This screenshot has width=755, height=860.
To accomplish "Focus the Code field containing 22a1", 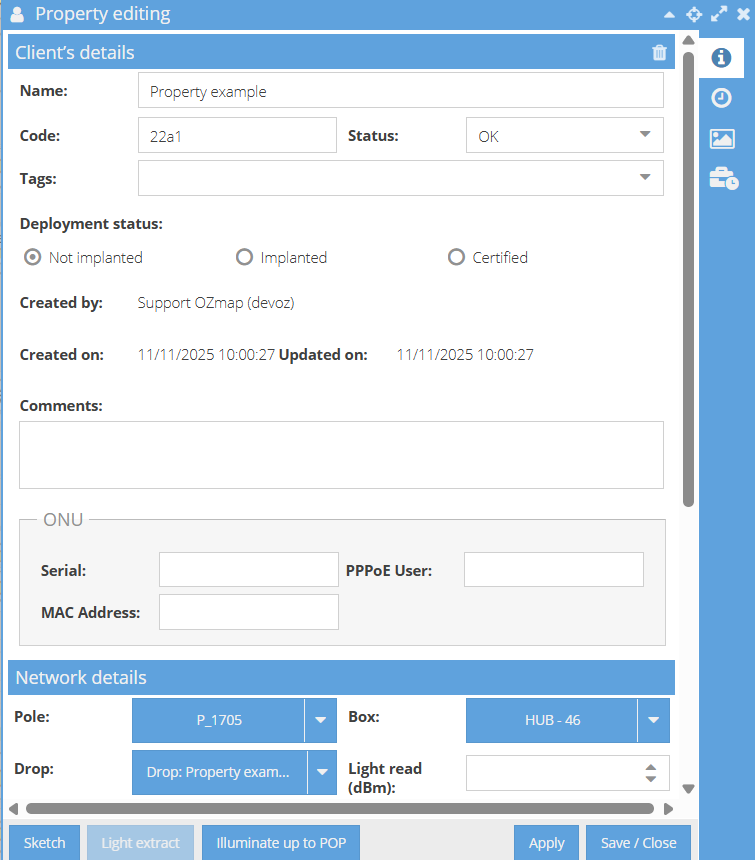I will 237,135.
